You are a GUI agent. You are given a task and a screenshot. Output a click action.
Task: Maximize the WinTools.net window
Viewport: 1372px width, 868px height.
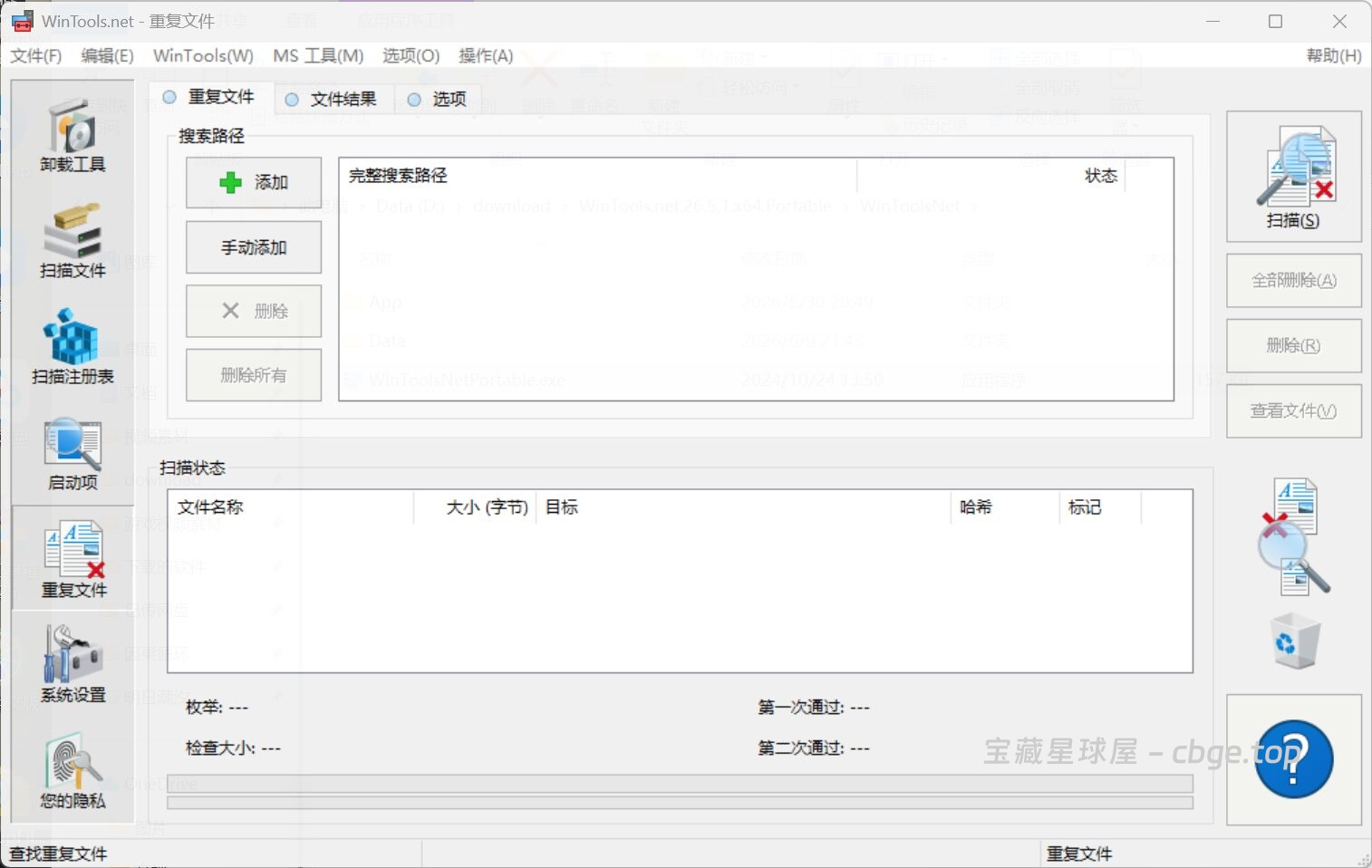[x=1275, y=21]
